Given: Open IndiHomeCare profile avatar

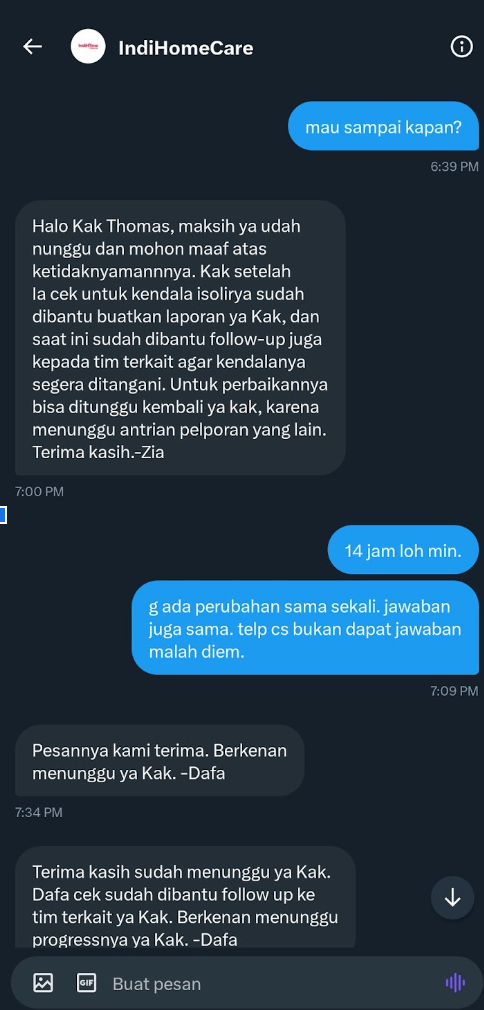Looking at the screenshot, I should point(88,46).
